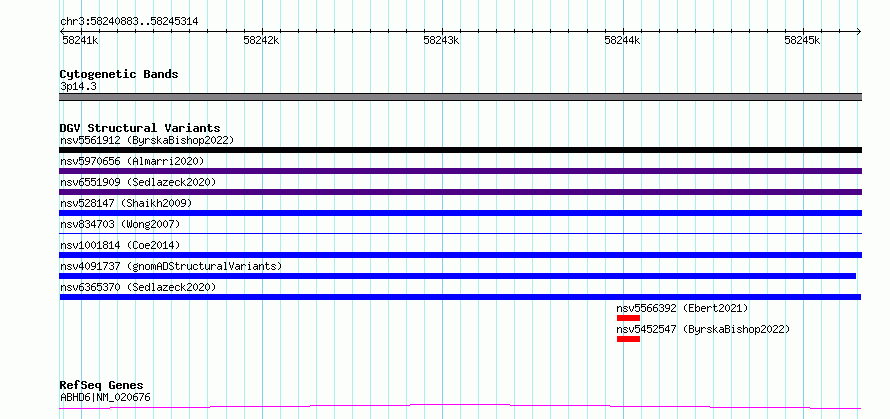Select the nsv528147 (Shaikh2009) blue bar

[x=460, y=213]
